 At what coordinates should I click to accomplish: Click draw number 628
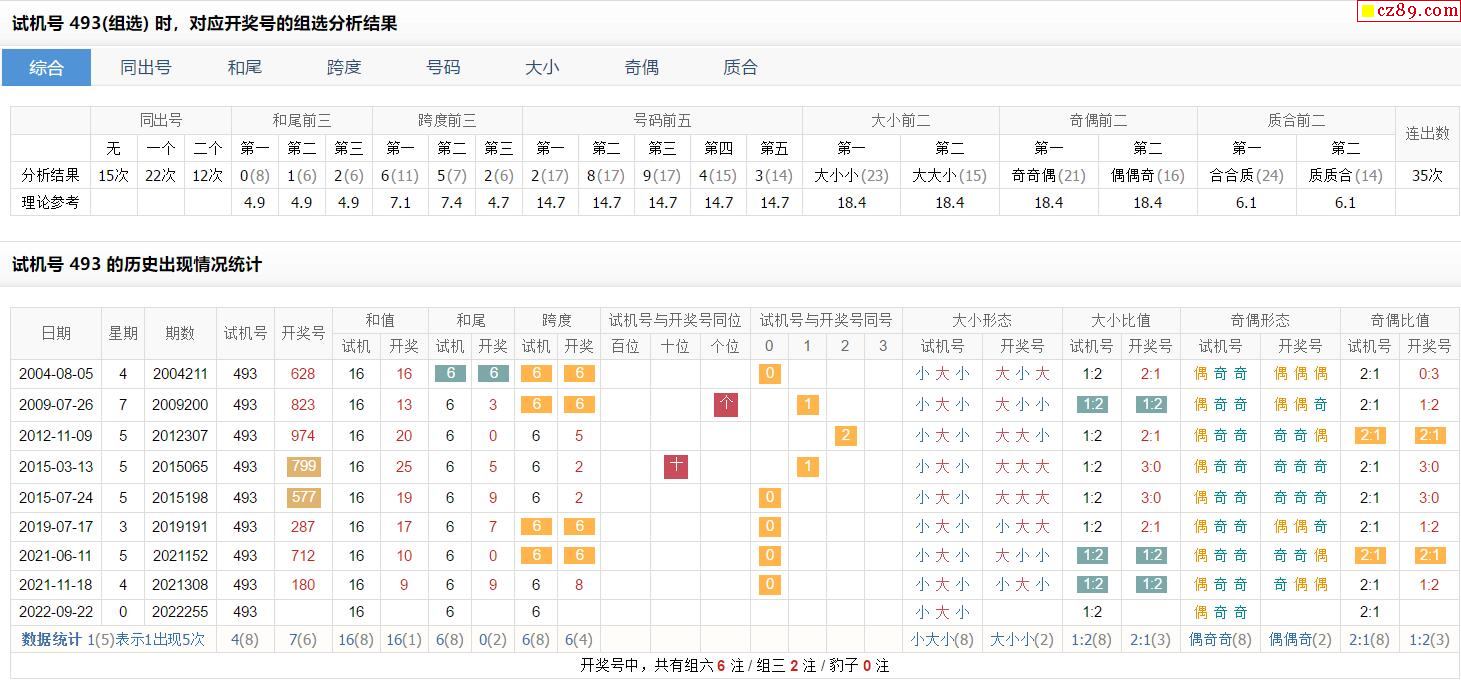point(302,374)
